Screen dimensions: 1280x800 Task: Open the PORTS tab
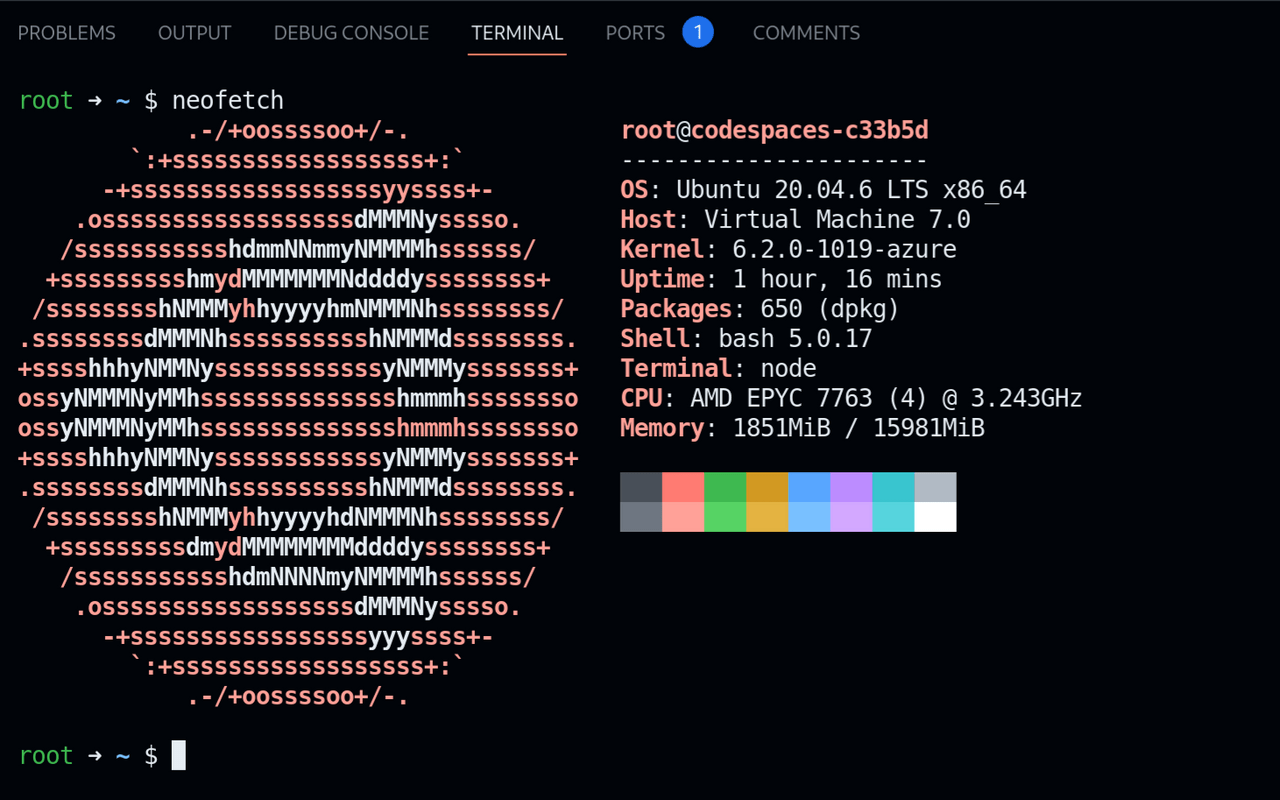(x=634, y=32)
